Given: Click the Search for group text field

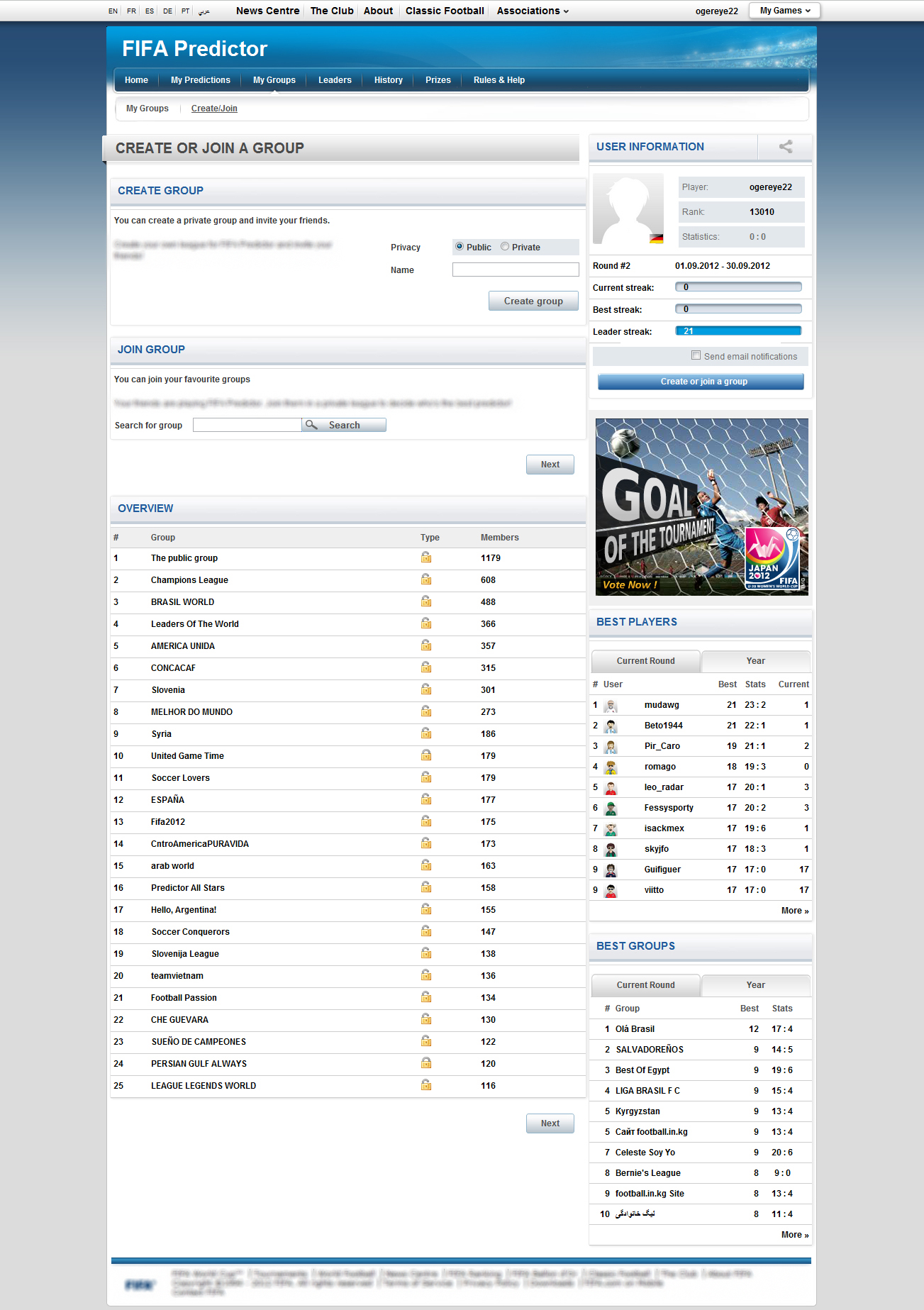Looking at the screenshot, I should (247, 425).
